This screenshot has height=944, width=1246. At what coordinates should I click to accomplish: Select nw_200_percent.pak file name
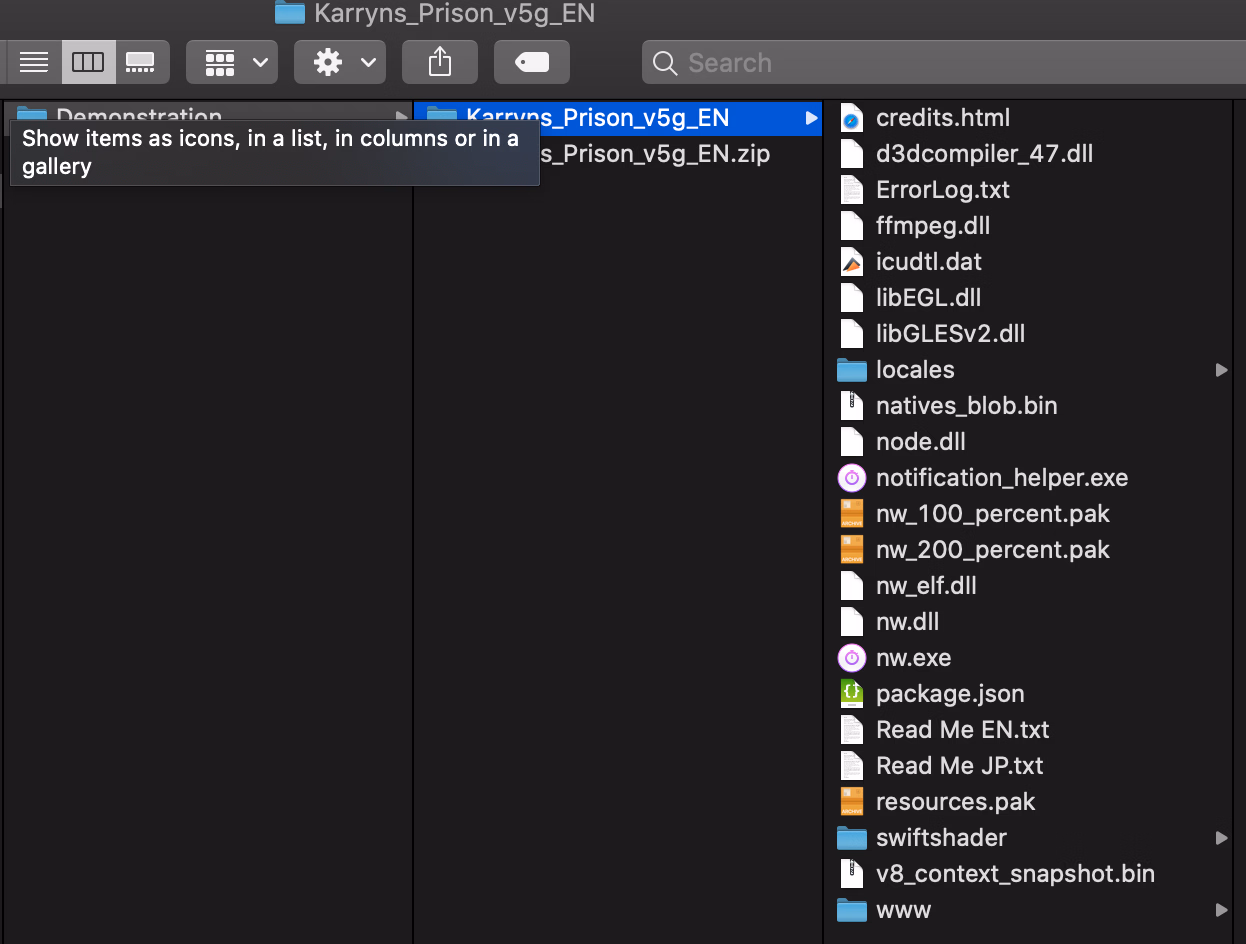pyautogui.click(x=993, y=550)
